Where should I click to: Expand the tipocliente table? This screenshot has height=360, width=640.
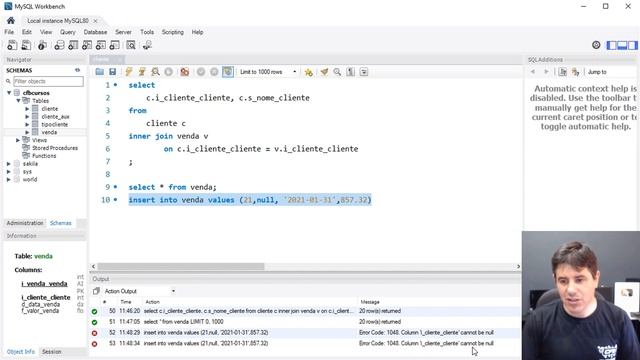(x=27, y=124)
